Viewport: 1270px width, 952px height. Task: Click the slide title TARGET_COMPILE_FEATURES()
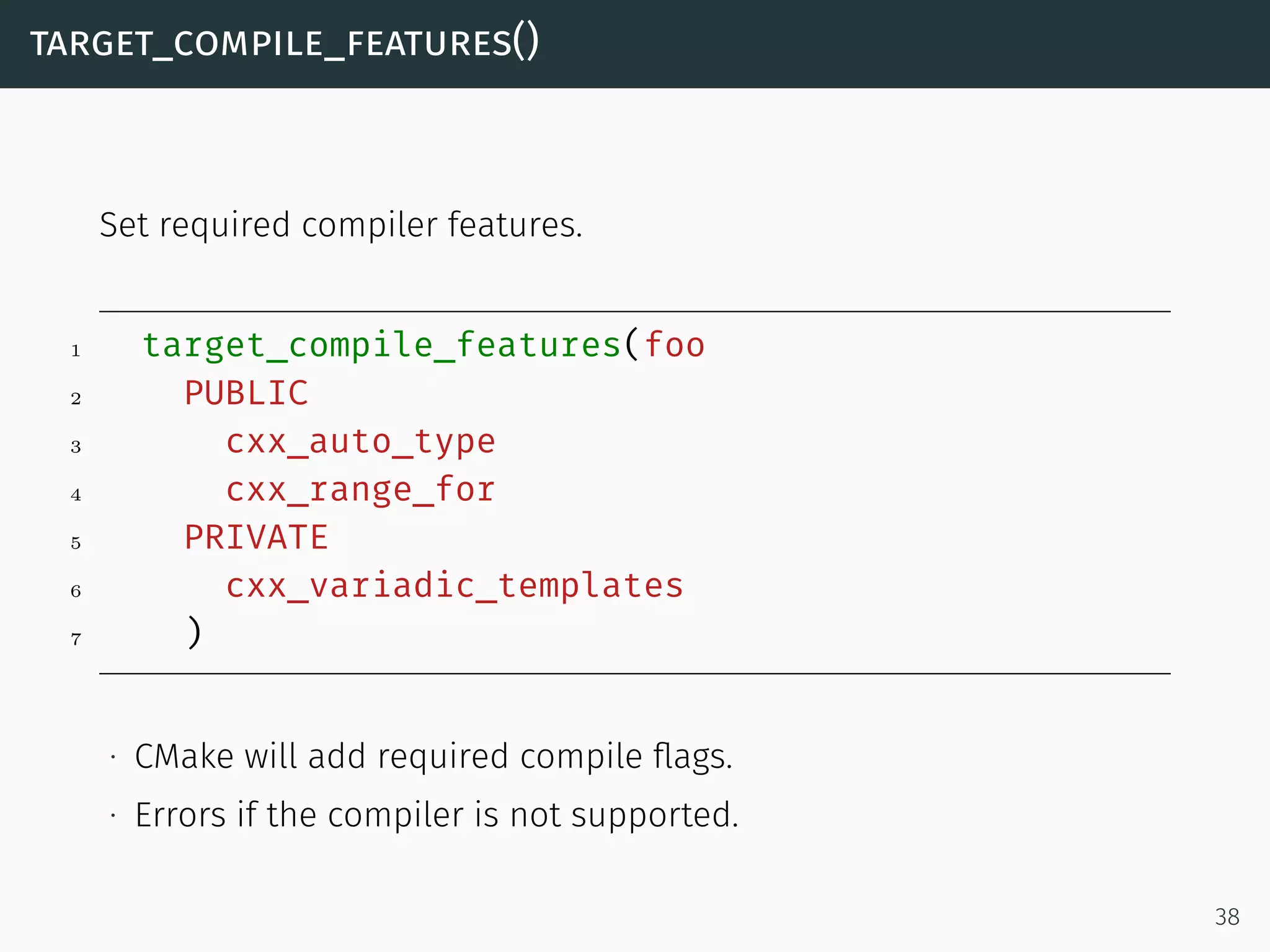[x=285, y=43]
